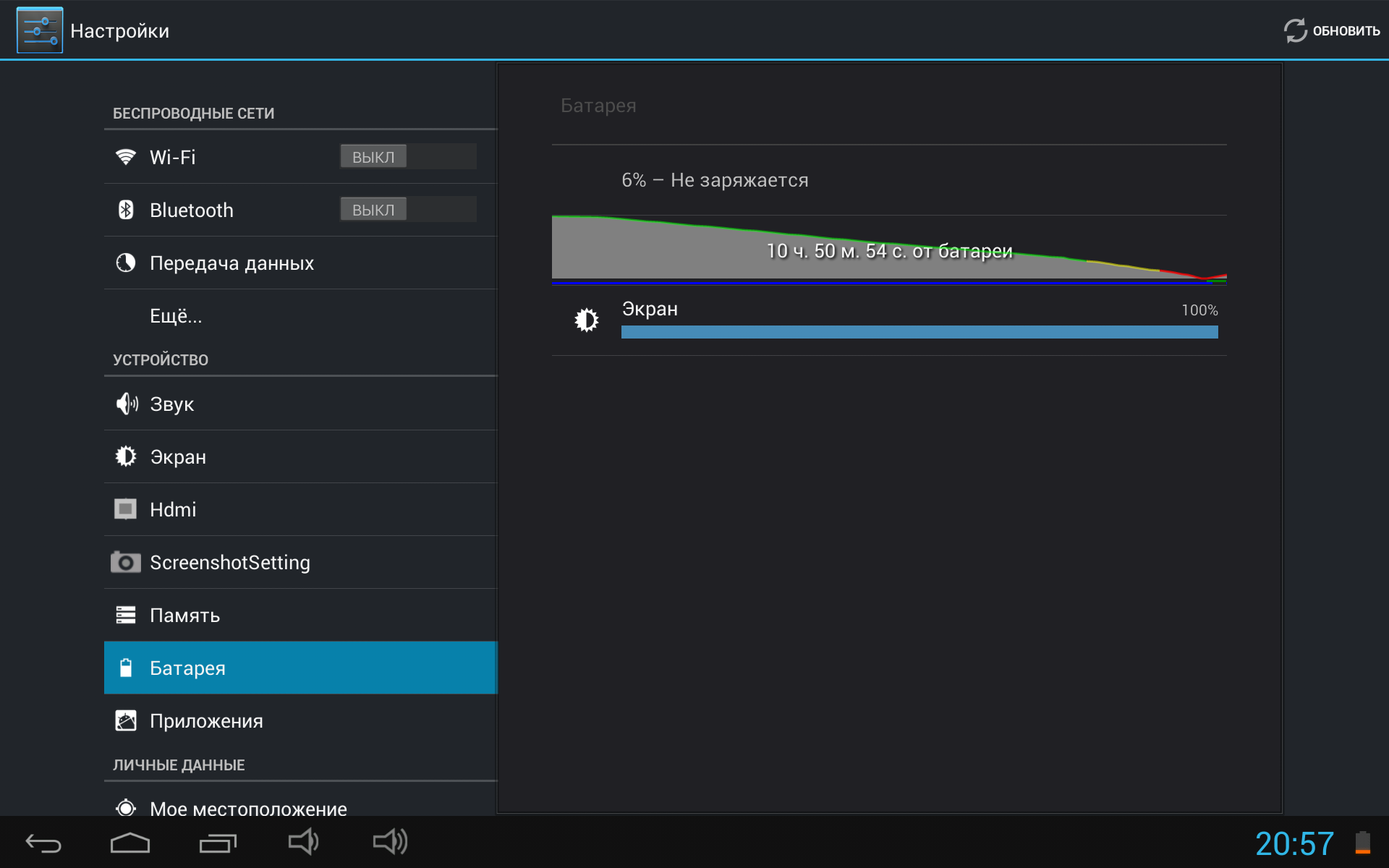The width and height of the screenshot is (1389, 868).
Task: Click the Wi-Fi signal icon
Action: [x=126, y=157]
